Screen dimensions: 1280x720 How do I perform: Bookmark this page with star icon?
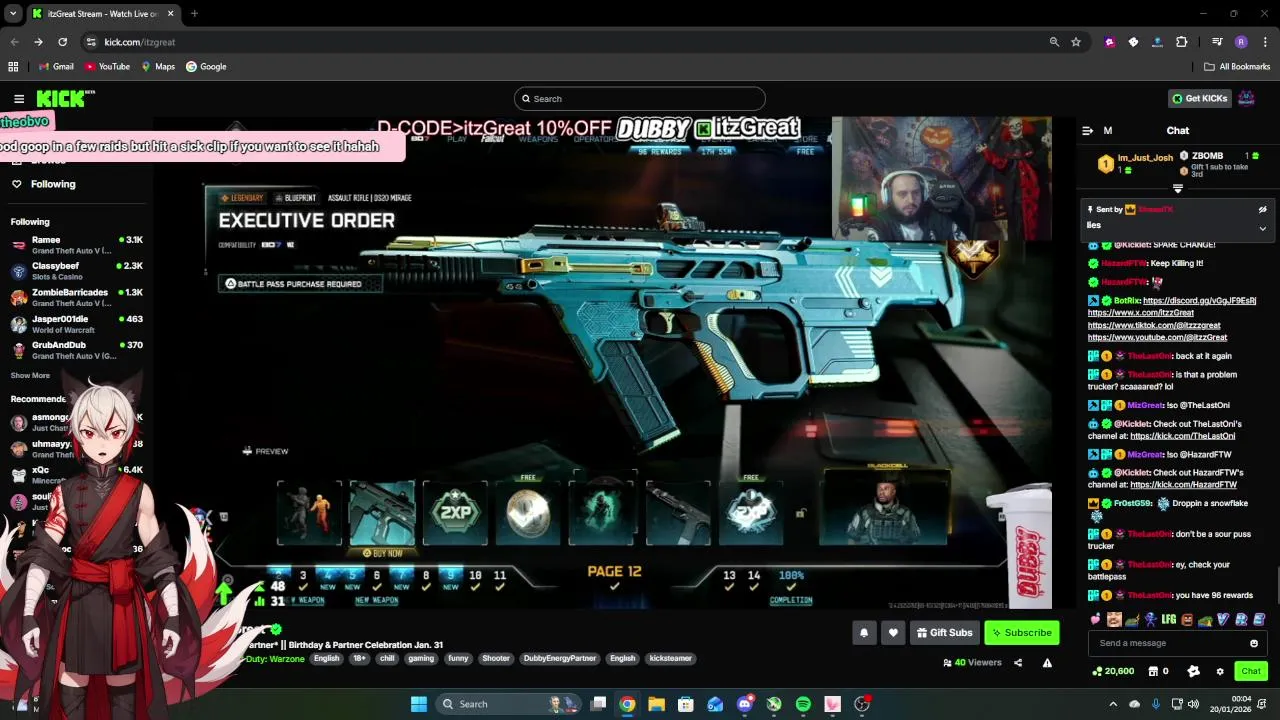tap(1076, 42)
